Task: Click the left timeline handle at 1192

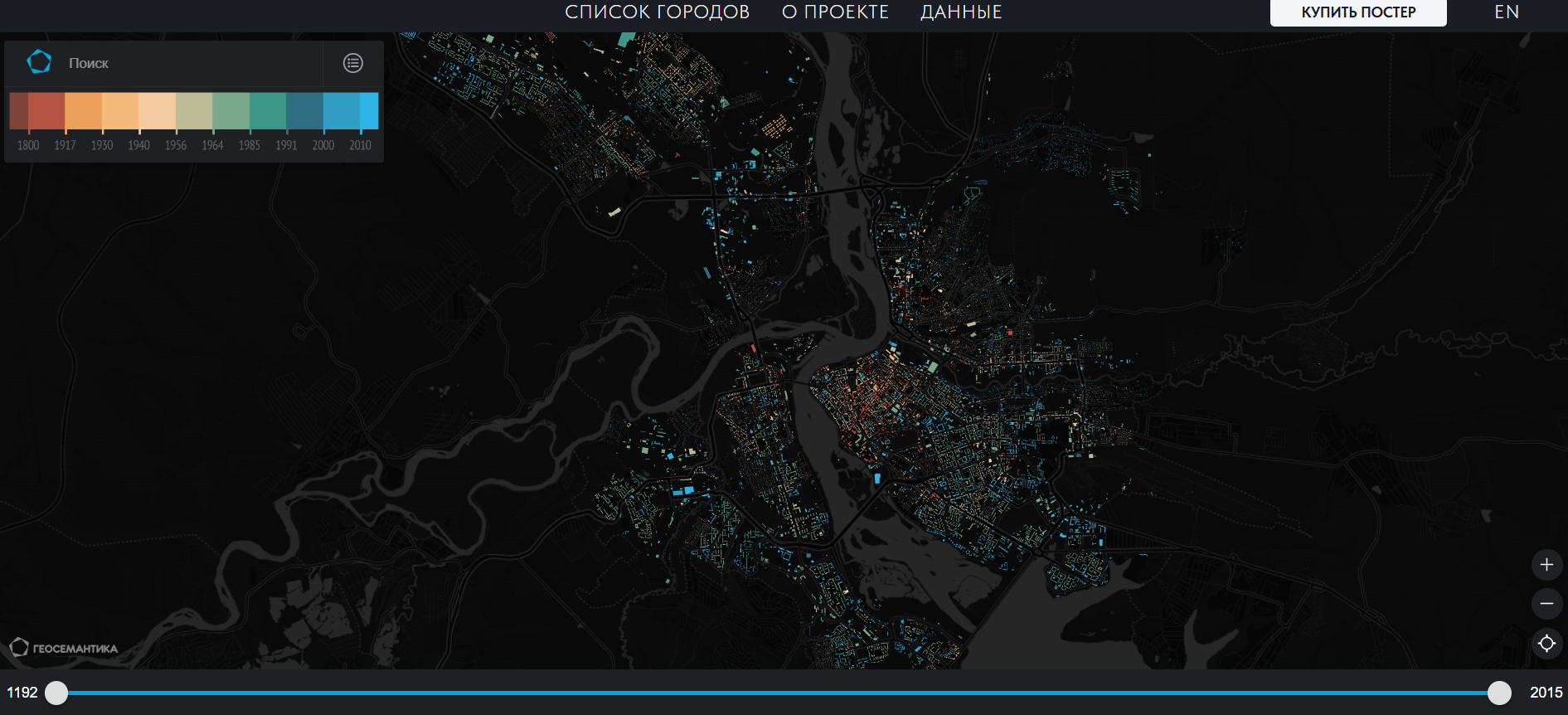Action: [56, 693]
